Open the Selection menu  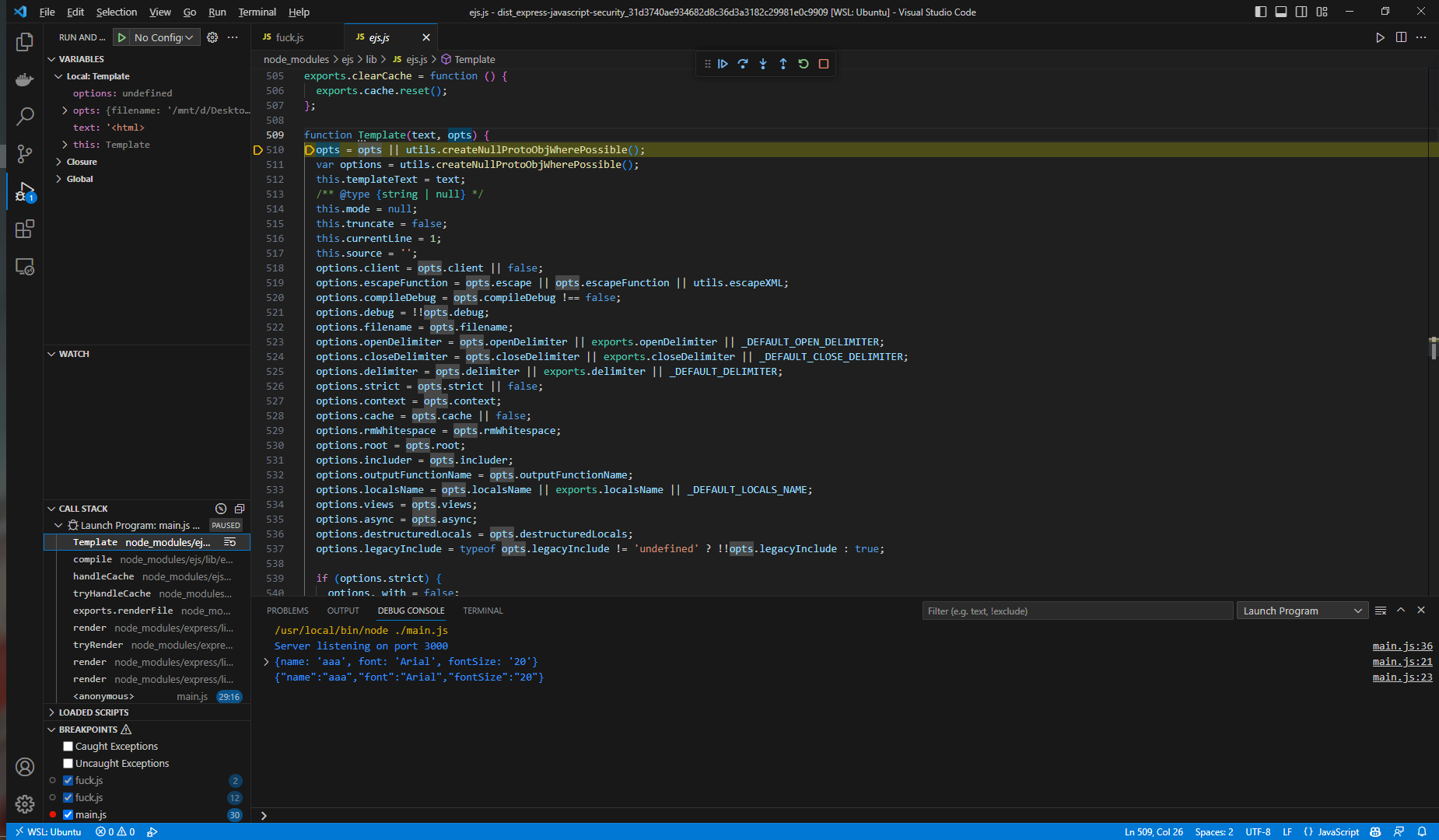(117, 12)
